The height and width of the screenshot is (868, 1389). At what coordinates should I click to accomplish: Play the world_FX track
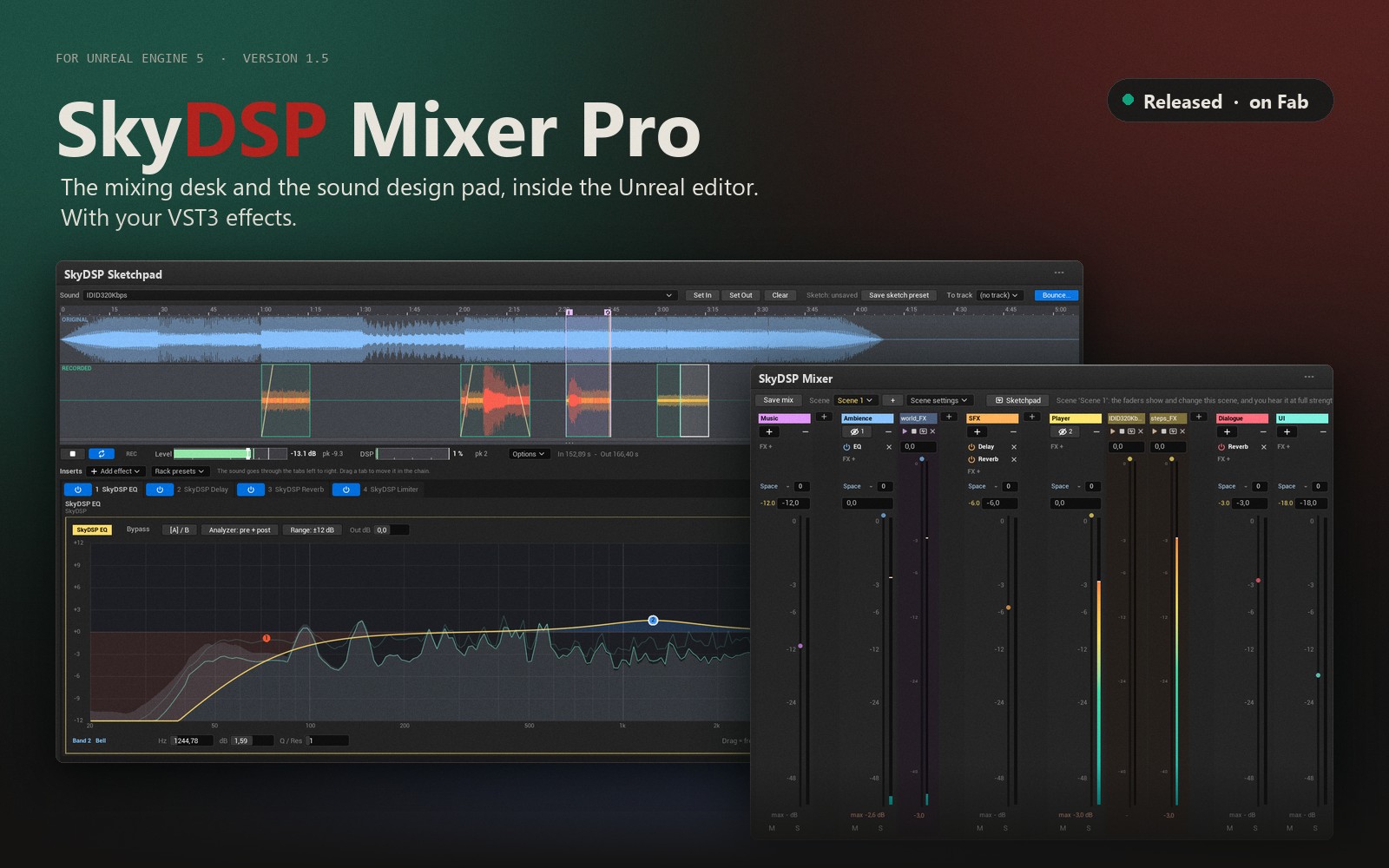(905, 431)
